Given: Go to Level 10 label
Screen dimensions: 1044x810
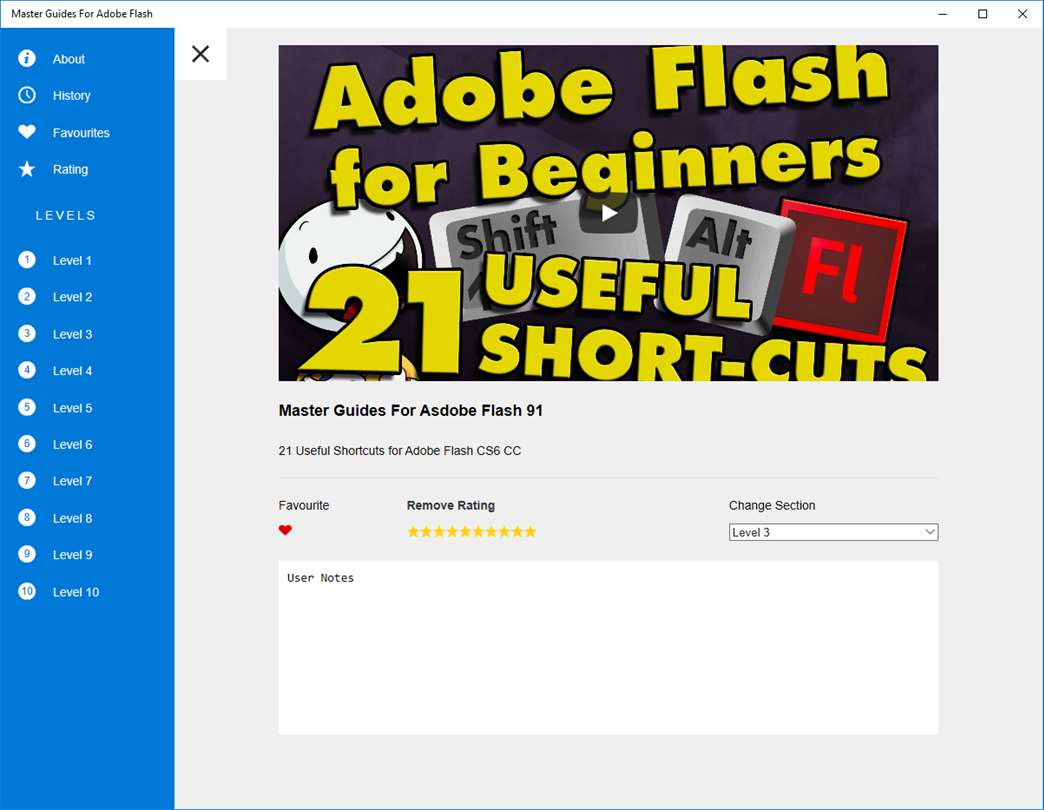Looking at the screenshot, I should 76,592.
